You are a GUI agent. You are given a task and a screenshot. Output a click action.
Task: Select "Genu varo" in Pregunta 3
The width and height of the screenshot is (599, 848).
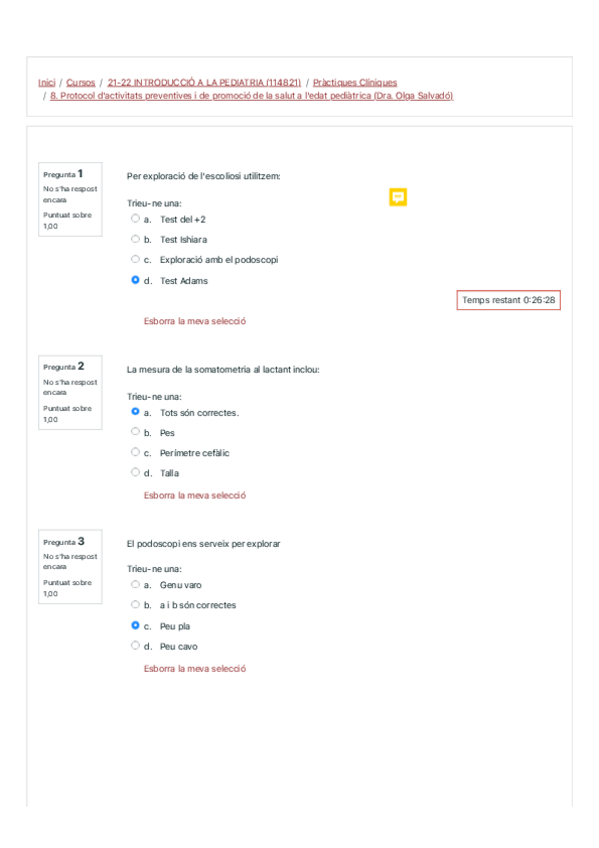(x=136, y=585)
